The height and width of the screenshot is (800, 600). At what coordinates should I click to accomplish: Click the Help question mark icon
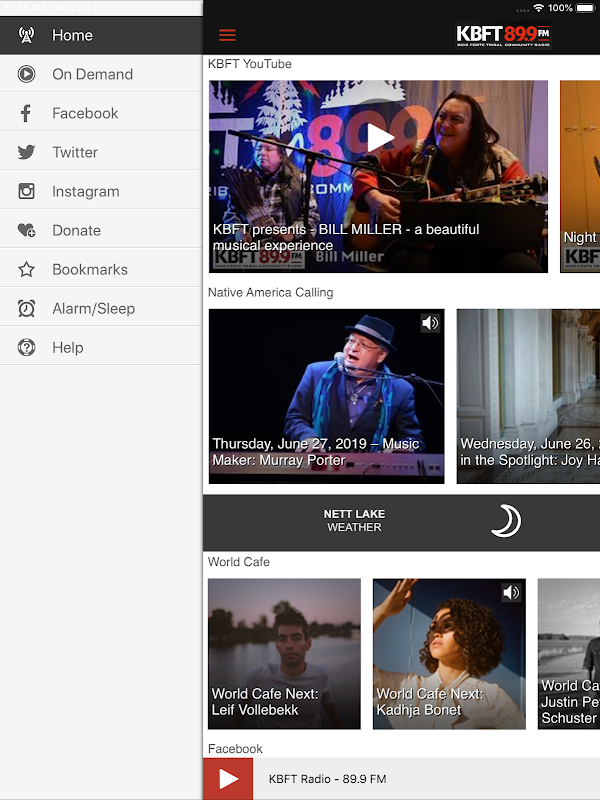tap(27, 347)
